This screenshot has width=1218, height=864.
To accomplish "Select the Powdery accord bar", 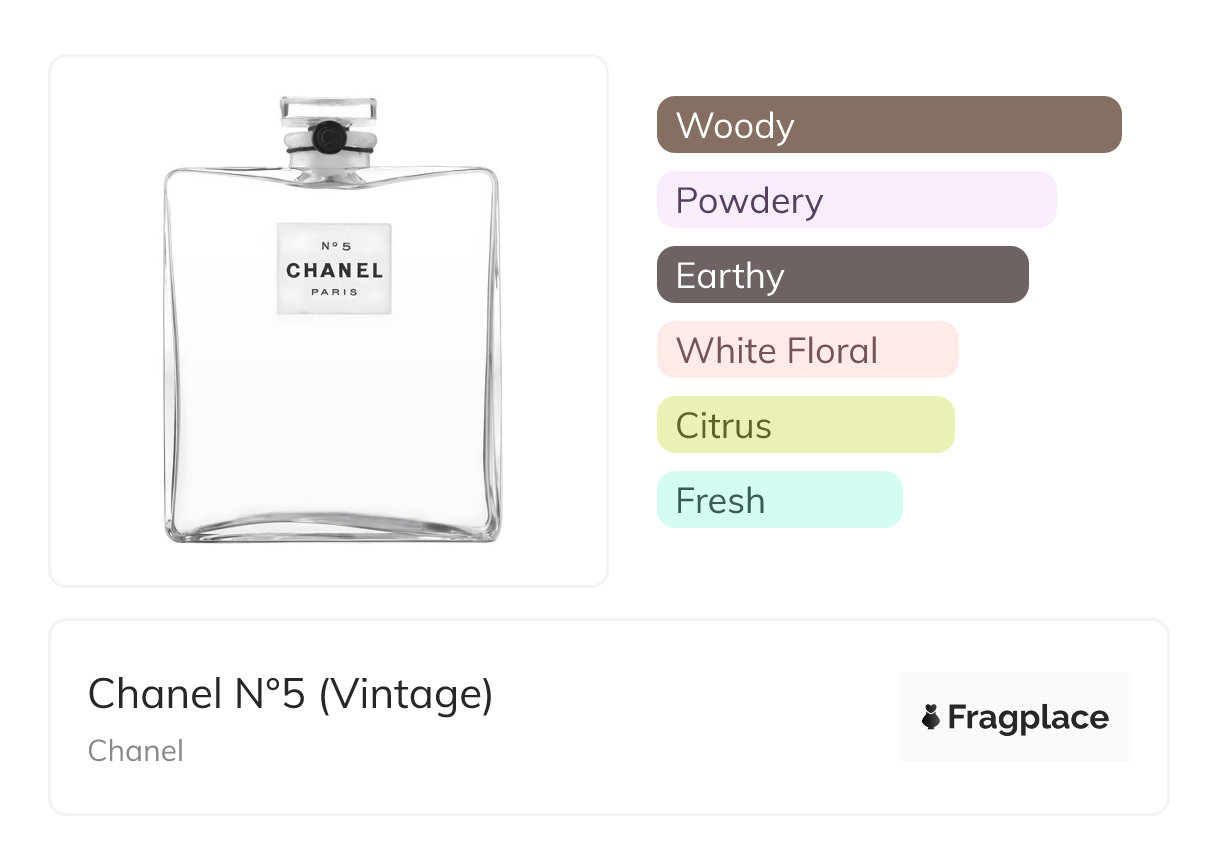I will (856, 200).
